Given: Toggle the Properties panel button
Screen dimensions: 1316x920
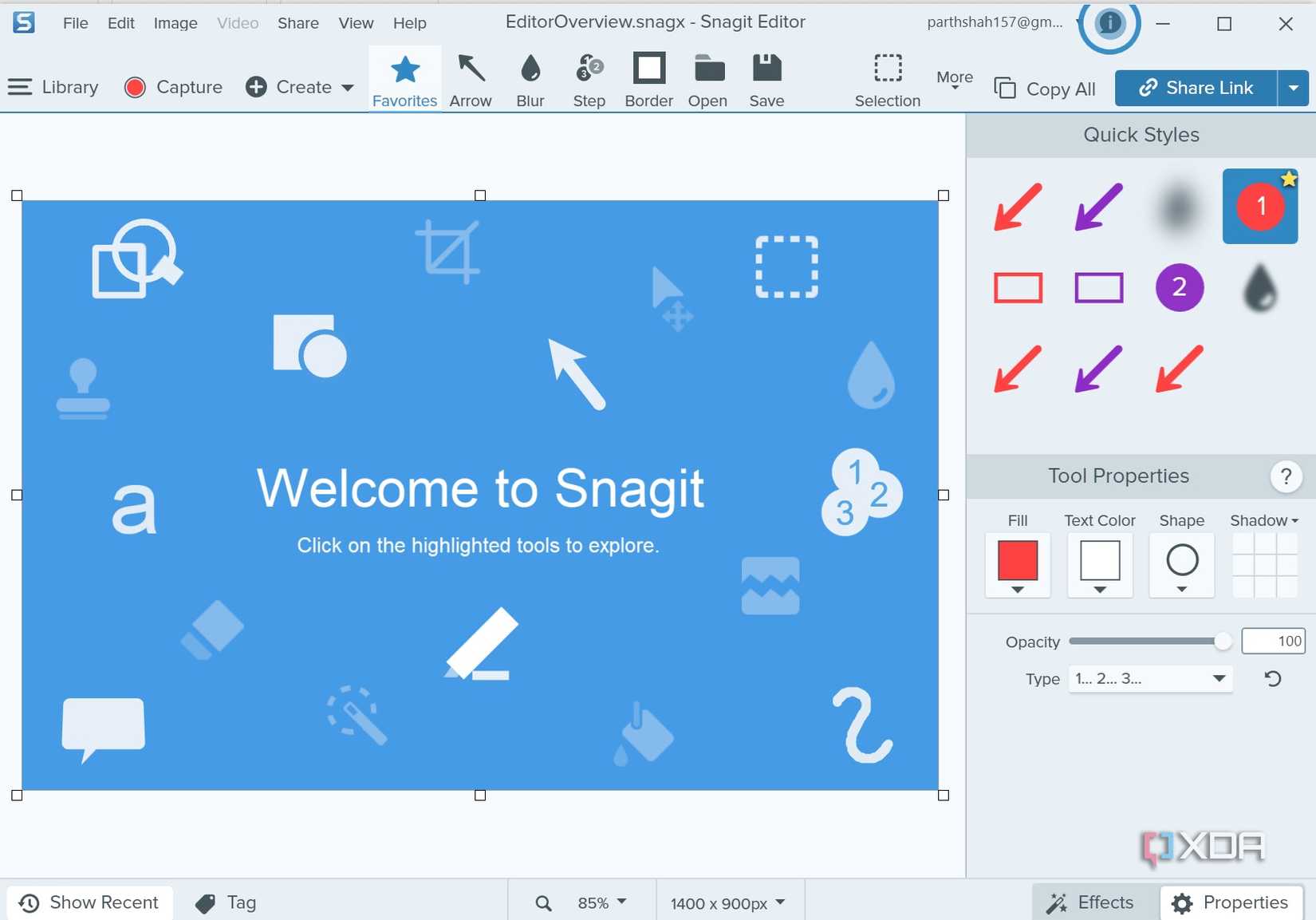Looking at the screenshot, I should point(1230,902).
